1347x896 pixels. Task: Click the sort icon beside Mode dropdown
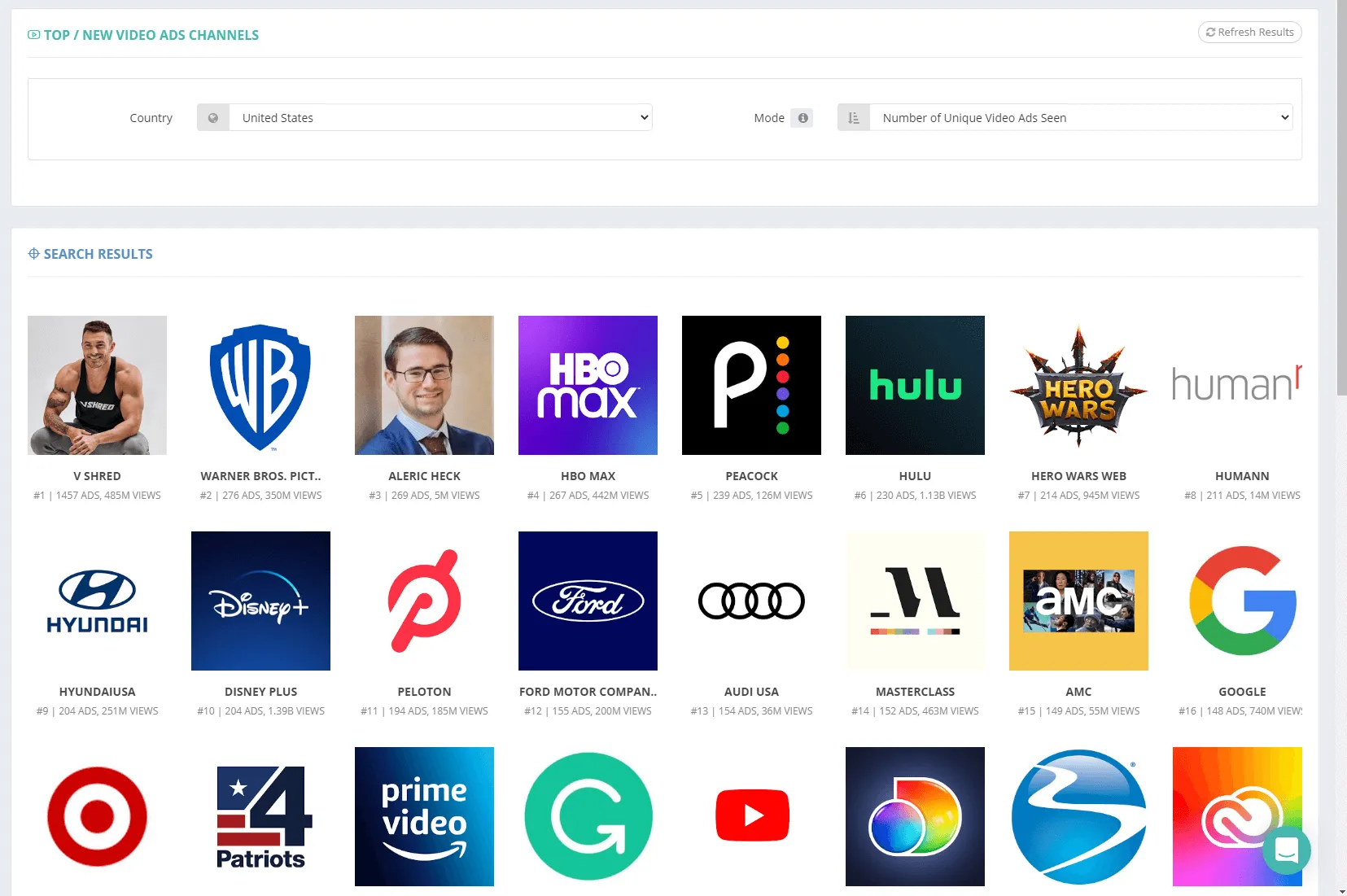(853, 118)
